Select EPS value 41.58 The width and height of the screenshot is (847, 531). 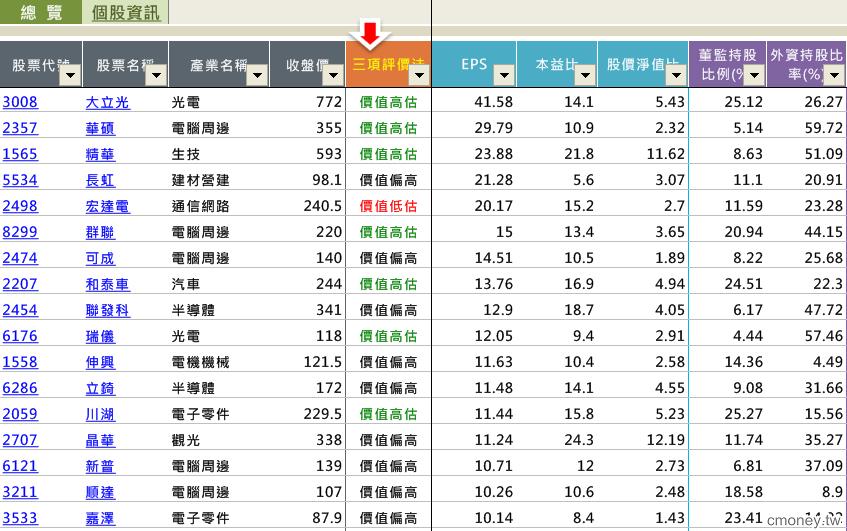[x=493, y=102]
